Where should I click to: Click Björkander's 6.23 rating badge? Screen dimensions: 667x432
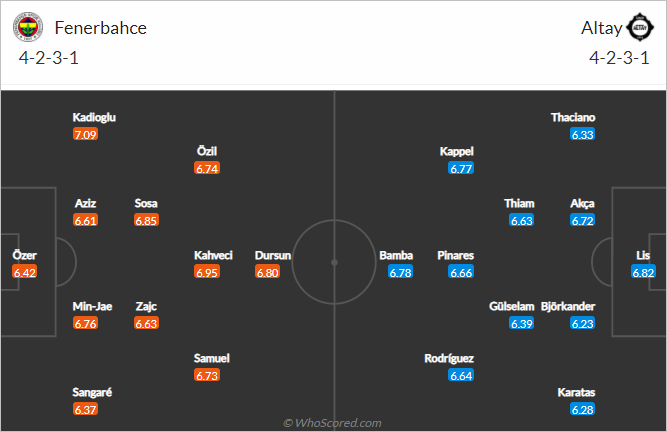coord(582,324)
